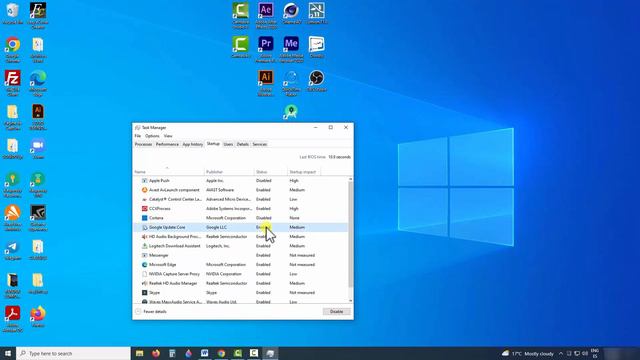The height and width of the screenshot is (360, 640).
Task: Click scrollbar down arrow in startup list
Action: [351, 301]
